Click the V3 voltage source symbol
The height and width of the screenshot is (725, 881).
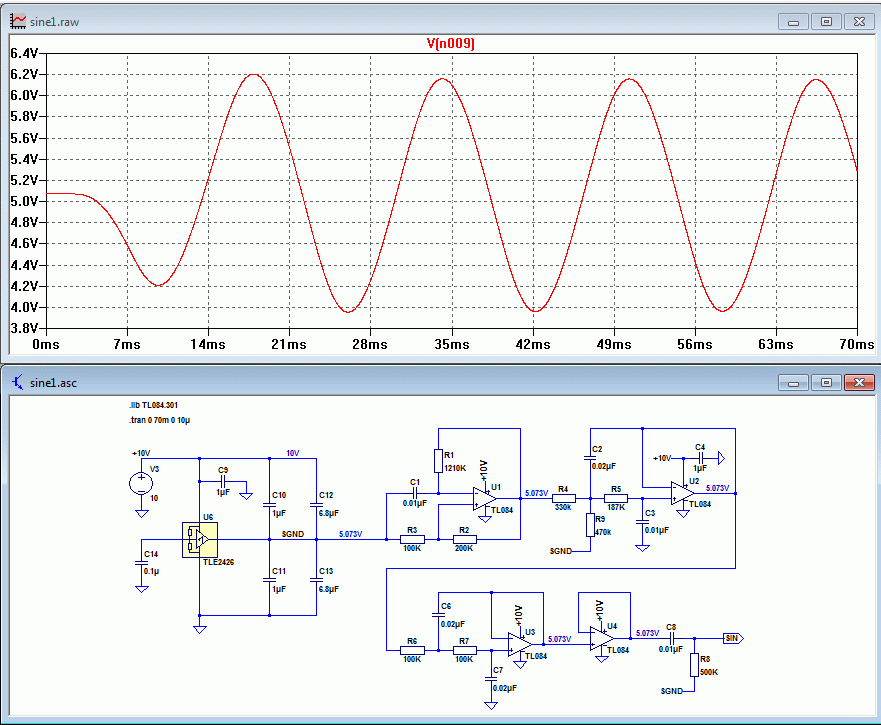click(141, 483)
